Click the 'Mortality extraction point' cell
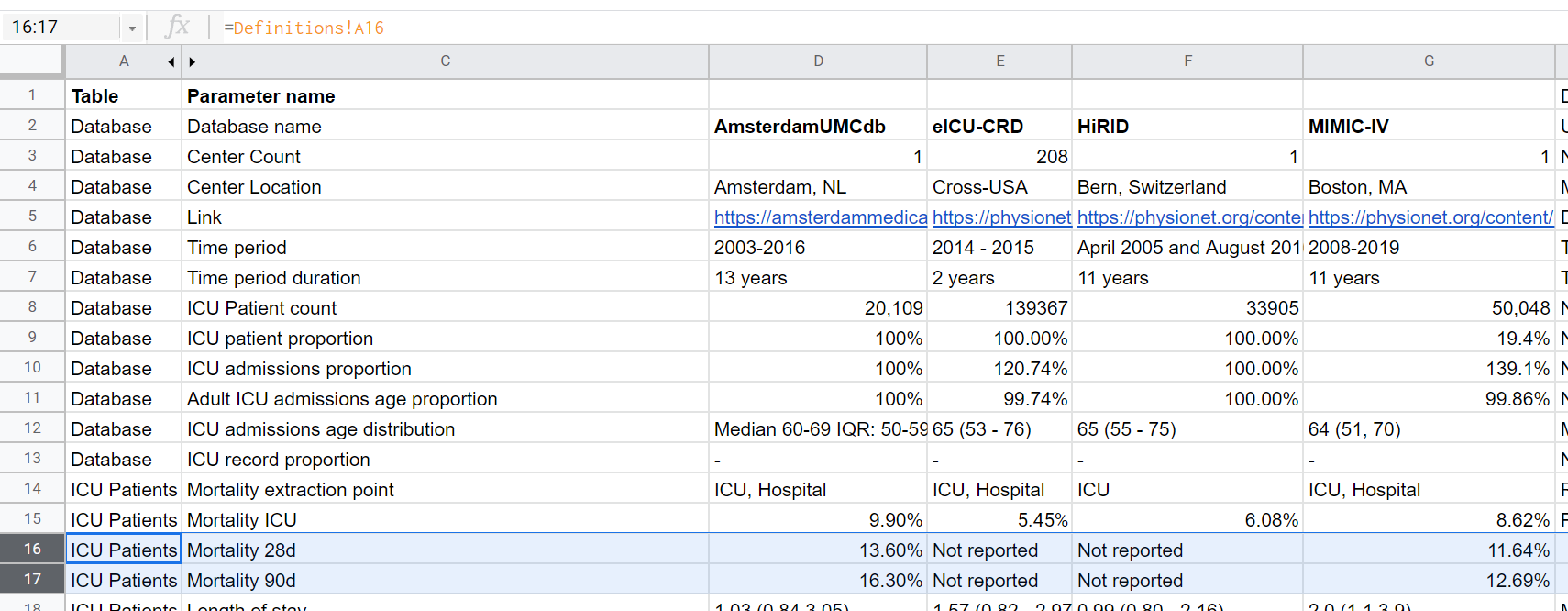Viewport: 1568px width, 611px height. (445, 489)
